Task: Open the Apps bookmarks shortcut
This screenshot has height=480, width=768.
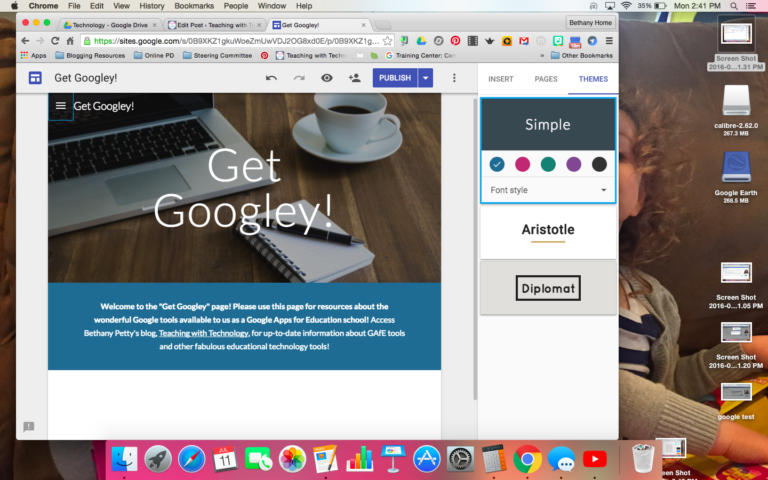Action: pos(33,55)
